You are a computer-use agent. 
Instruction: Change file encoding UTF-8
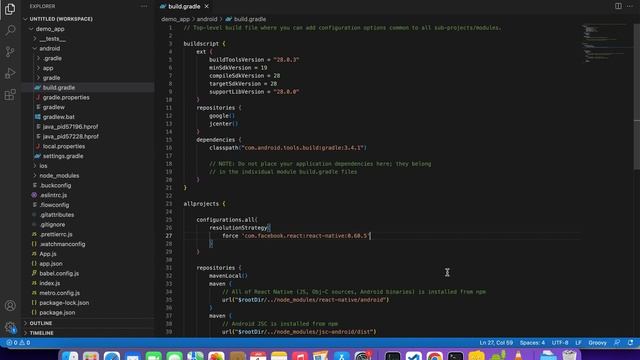point(560,342)
